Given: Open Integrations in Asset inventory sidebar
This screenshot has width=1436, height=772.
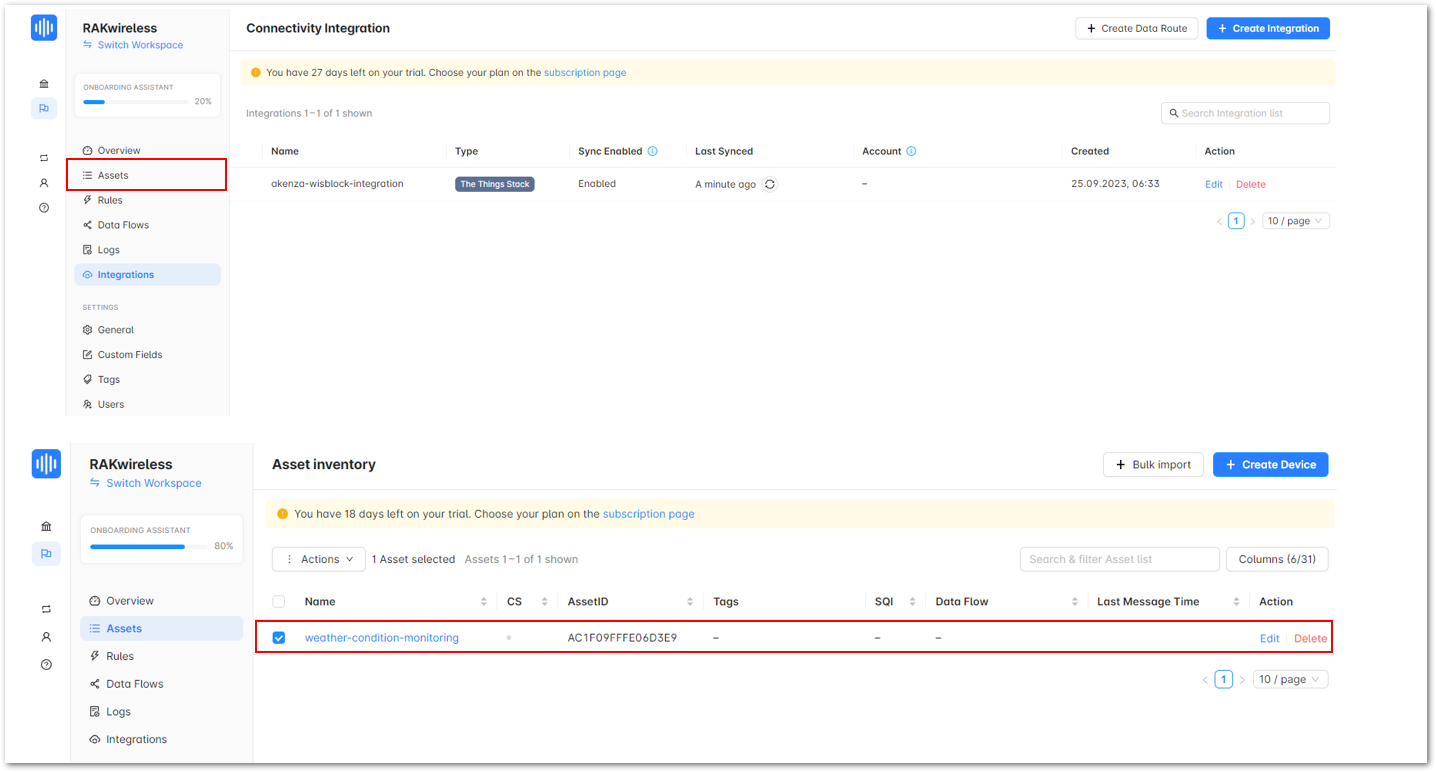Looking at the screenshot, I should click(161, 740).
